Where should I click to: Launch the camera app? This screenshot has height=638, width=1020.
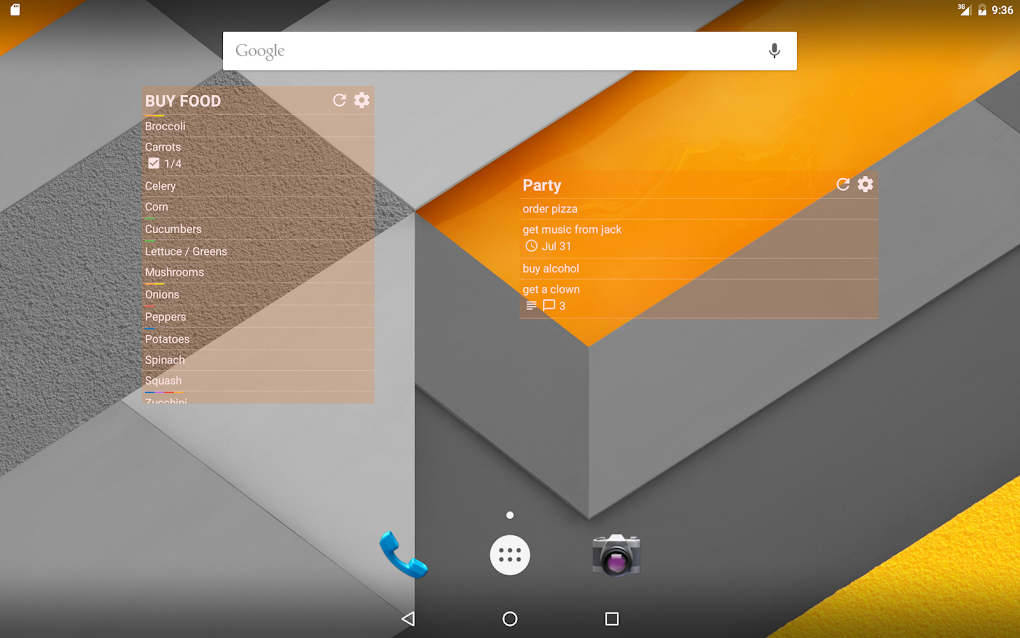pyautogui.click(x=617, y=555)
